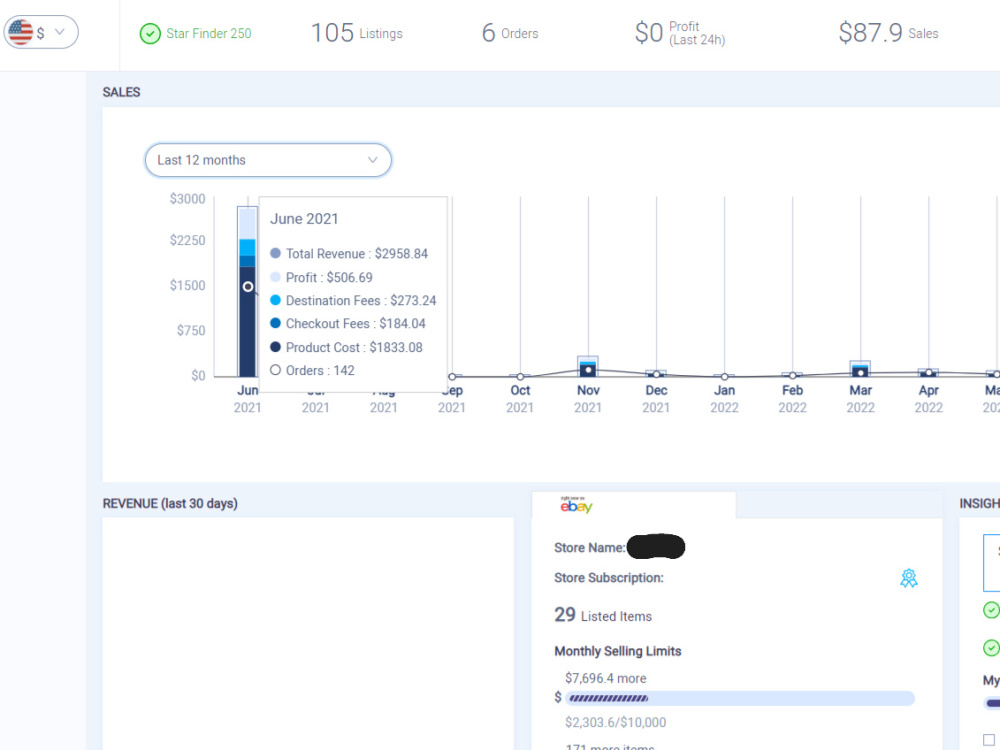Click the $3000 y-axis label
Viewport: 1000px width, 750px height.
coord(188,199)
